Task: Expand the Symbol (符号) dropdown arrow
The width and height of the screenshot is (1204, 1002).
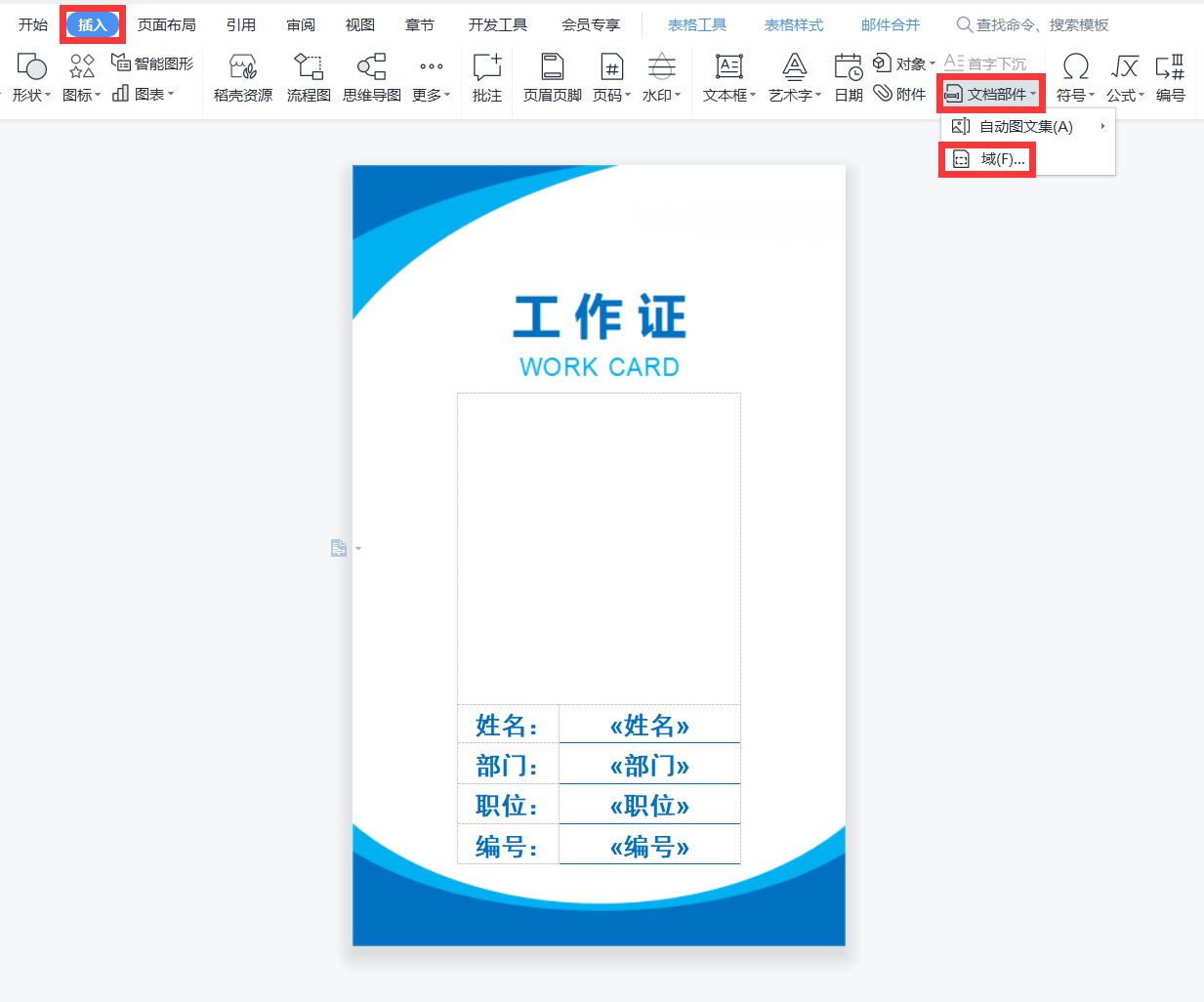Action: click(1092, 95)
